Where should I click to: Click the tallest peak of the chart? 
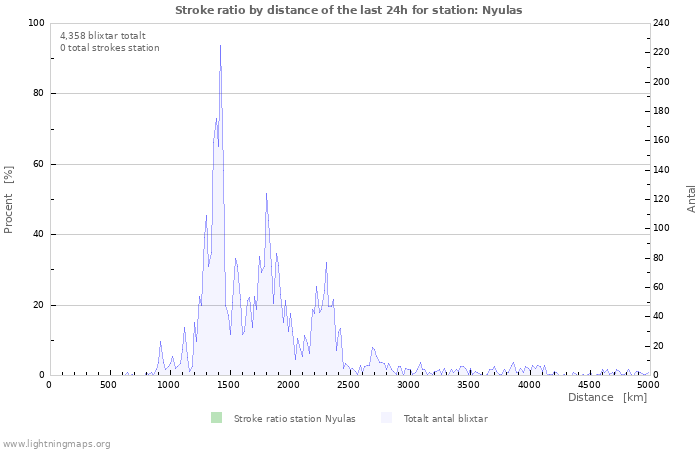point(220,46)
